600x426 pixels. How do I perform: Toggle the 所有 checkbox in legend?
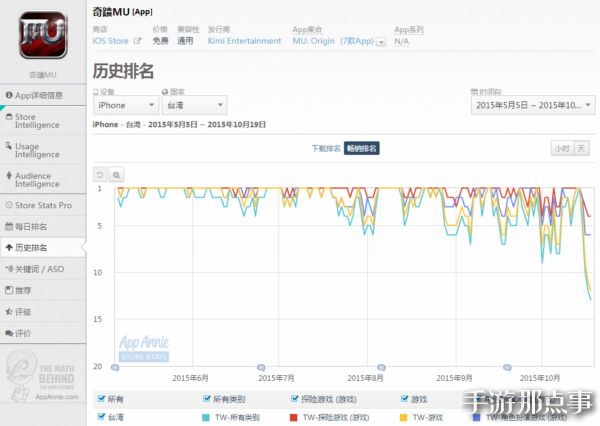tap(102, 399)
